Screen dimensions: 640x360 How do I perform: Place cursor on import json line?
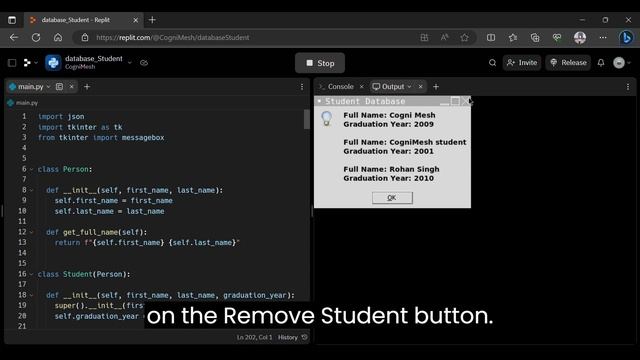61,116
